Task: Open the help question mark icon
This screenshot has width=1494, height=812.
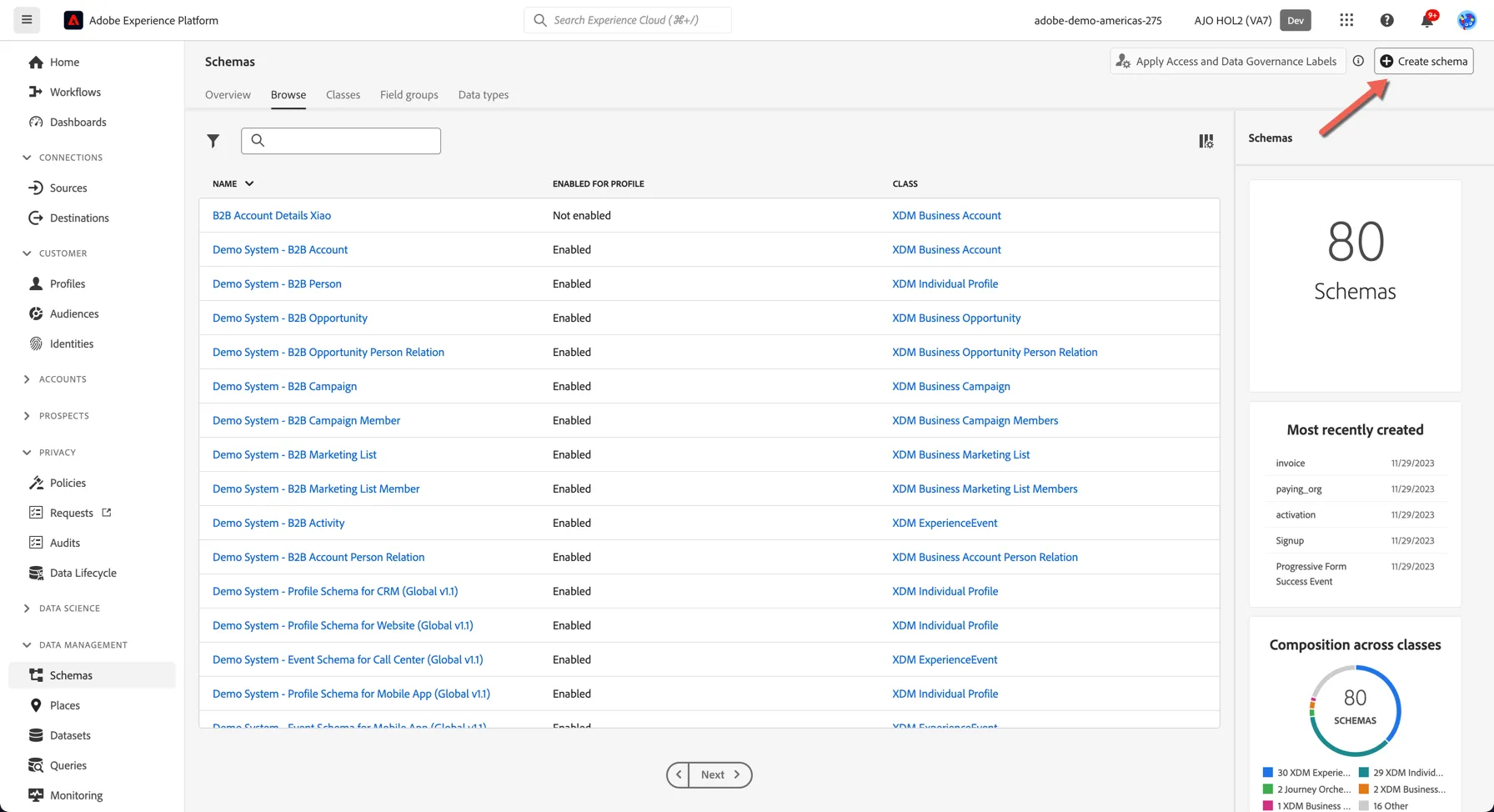Action: point(1386,20)
